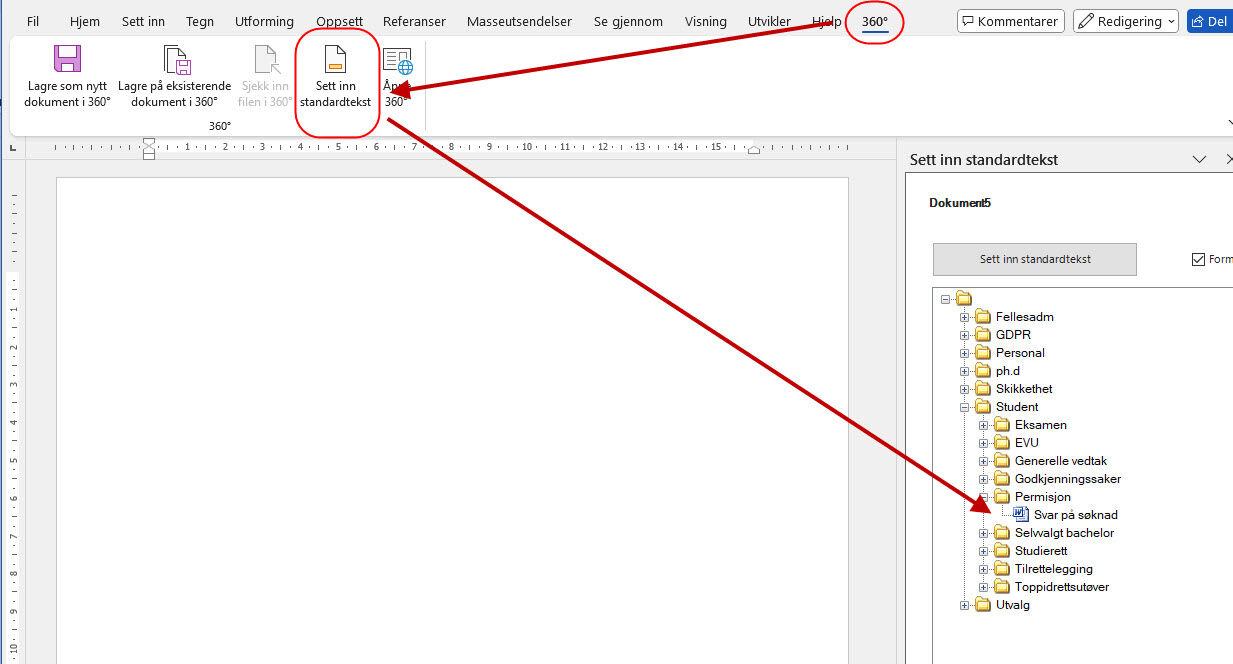The height and width of the screenshot is (664, 1233).
Task: Open the Se gjennom tab
Action: click(x=628, y=21)
